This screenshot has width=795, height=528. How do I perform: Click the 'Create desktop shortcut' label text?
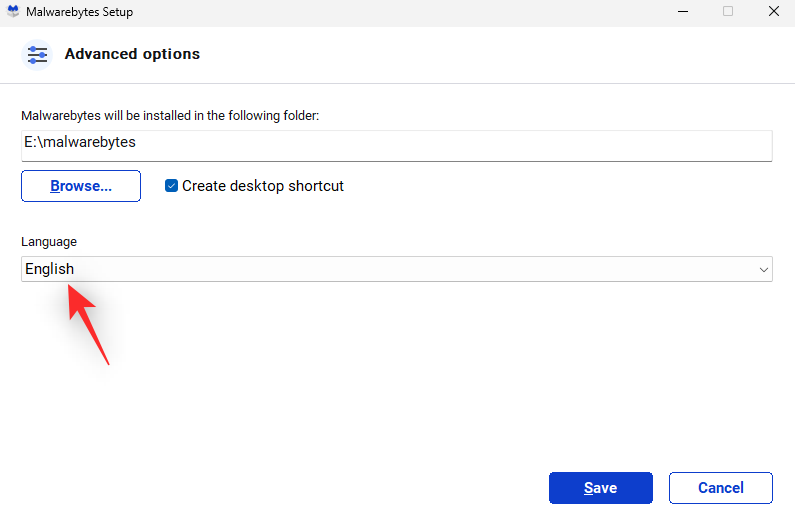click(262, 186)
